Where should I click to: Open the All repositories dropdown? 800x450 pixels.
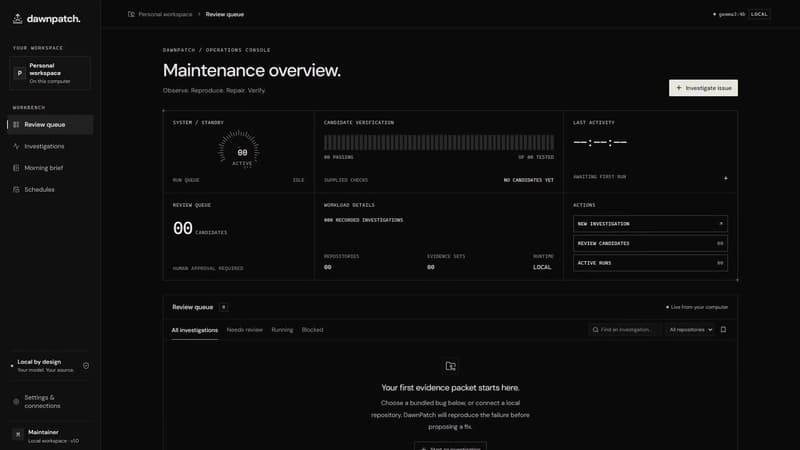coord(690,330)
